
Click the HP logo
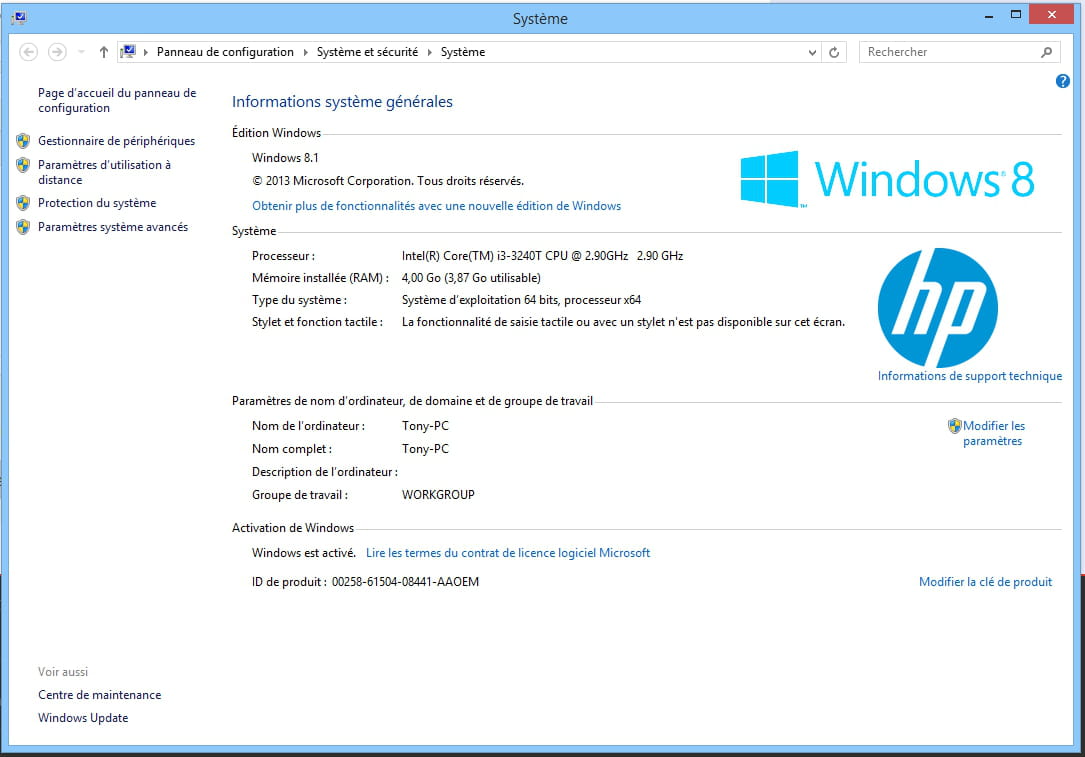coord(938,308)
